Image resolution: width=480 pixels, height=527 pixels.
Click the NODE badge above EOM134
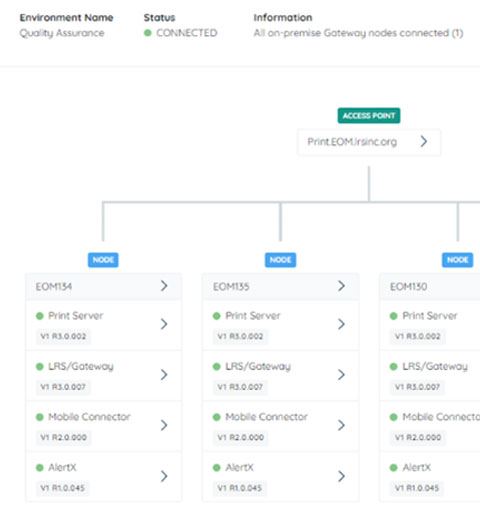tap(103, 260)
